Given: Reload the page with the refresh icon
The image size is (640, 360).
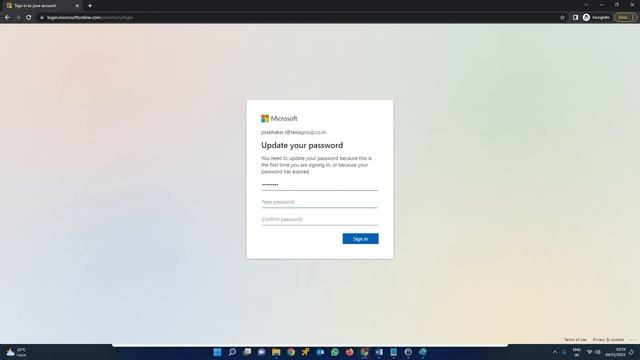Looking at the screenshot, I should pos(29,18).
